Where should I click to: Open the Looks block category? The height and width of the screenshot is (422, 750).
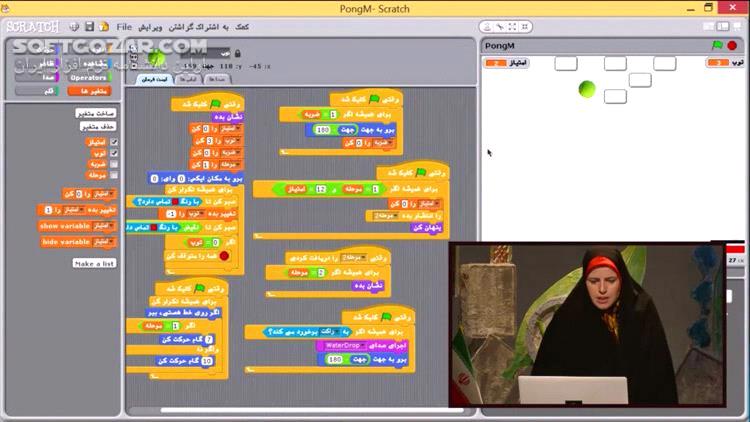coord(37,64)
